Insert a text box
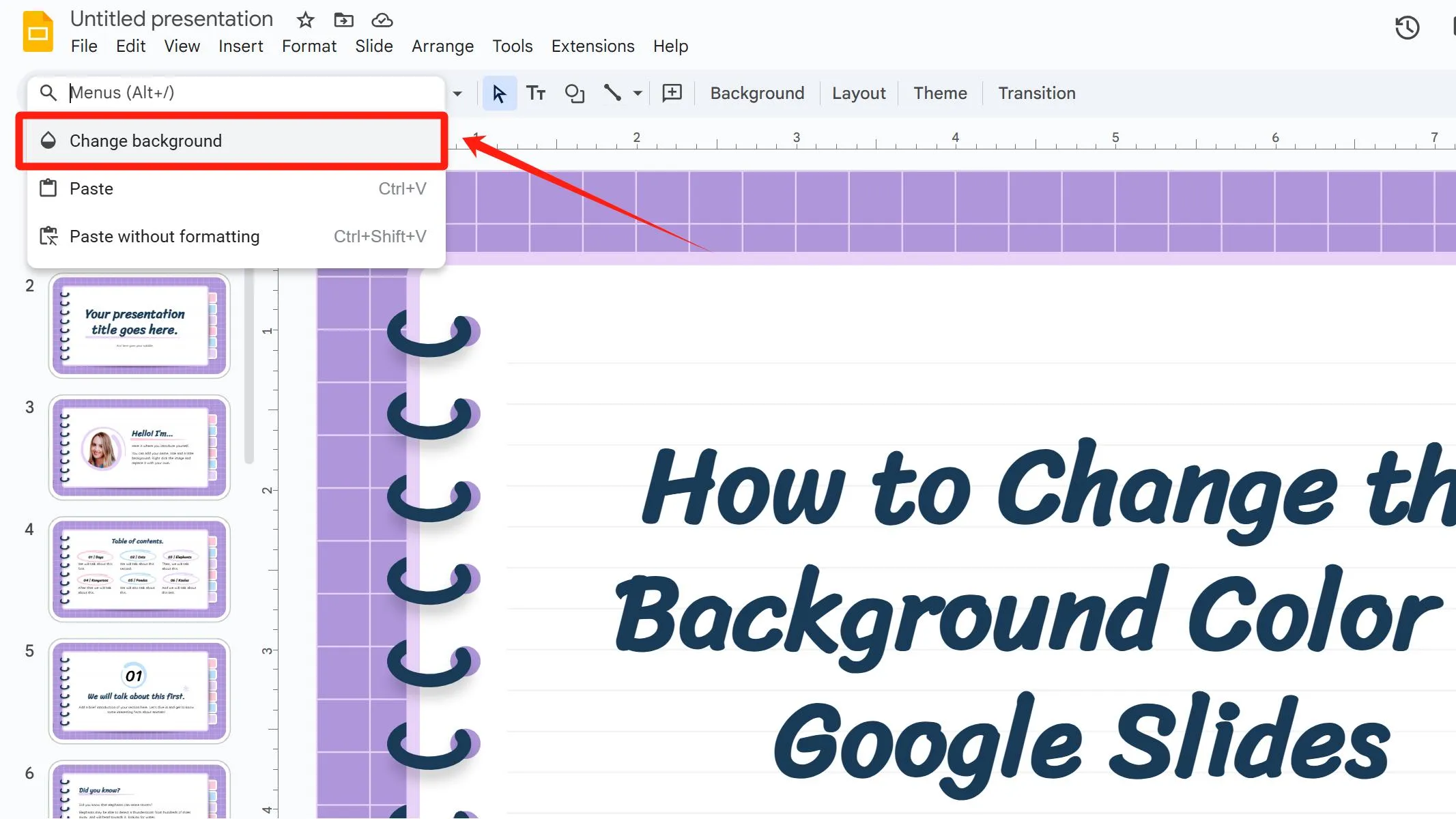This screenshot has width=1456, height=819. pos(537,93)
